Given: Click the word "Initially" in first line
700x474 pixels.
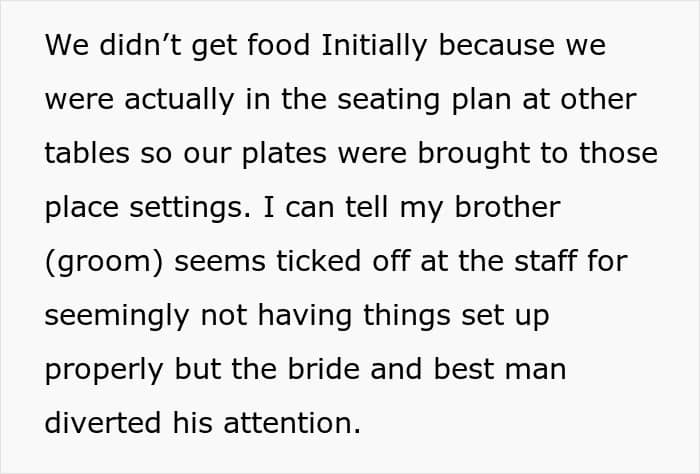Looking at the screenshot, I should tap(374, 46).
